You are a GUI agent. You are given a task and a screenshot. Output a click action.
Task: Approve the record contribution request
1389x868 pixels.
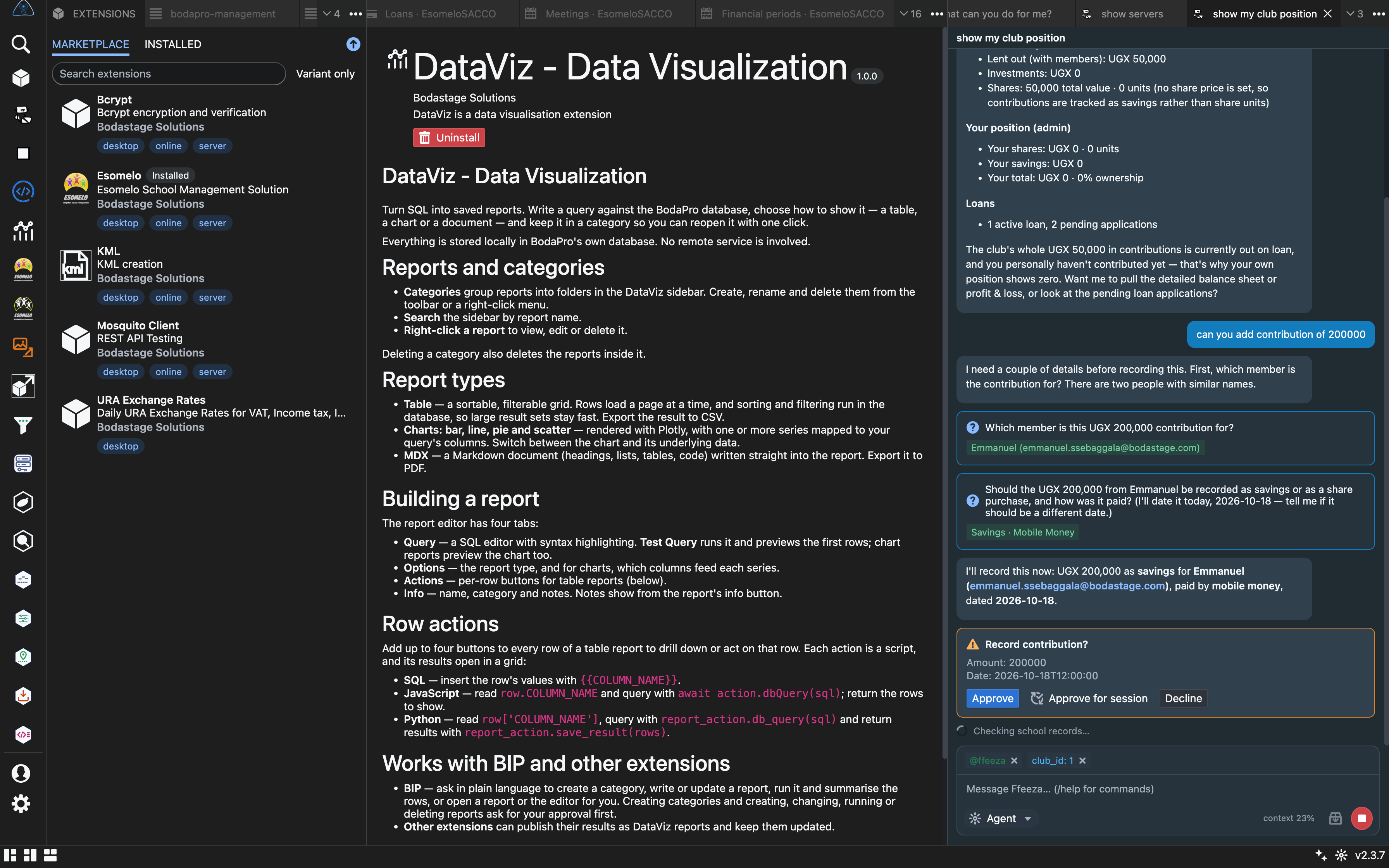[993, 698]
